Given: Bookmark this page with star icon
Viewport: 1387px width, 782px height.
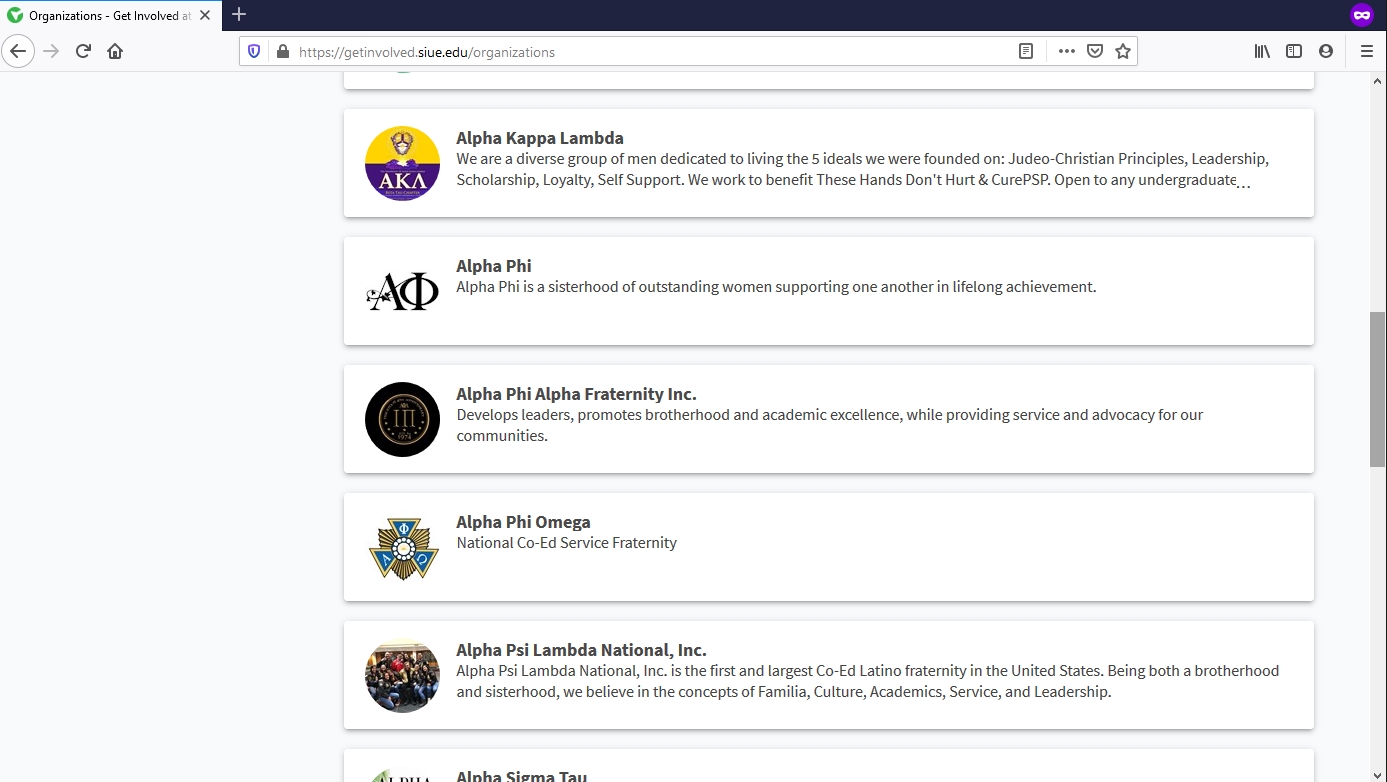Looking at the screenshot, I should 1123,51.
